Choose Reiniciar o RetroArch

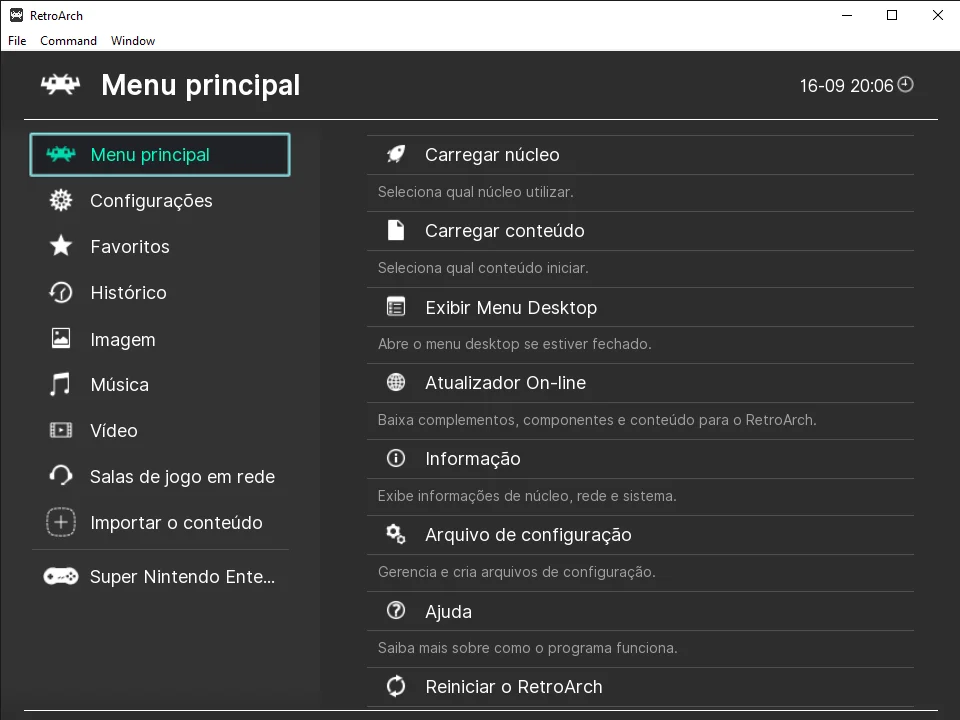[640, 686]
